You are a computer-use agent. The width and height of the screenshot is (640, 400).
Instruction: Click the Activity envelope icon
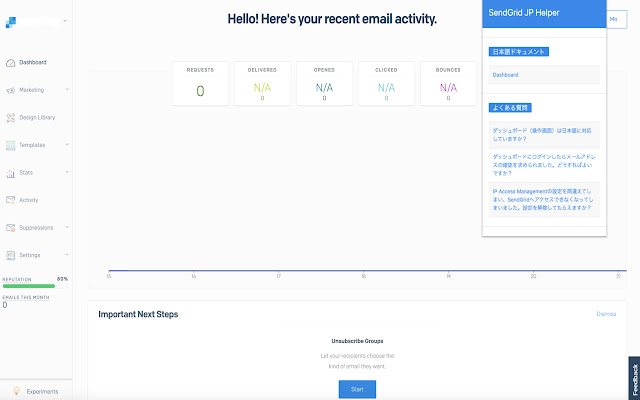coord(10,200)
